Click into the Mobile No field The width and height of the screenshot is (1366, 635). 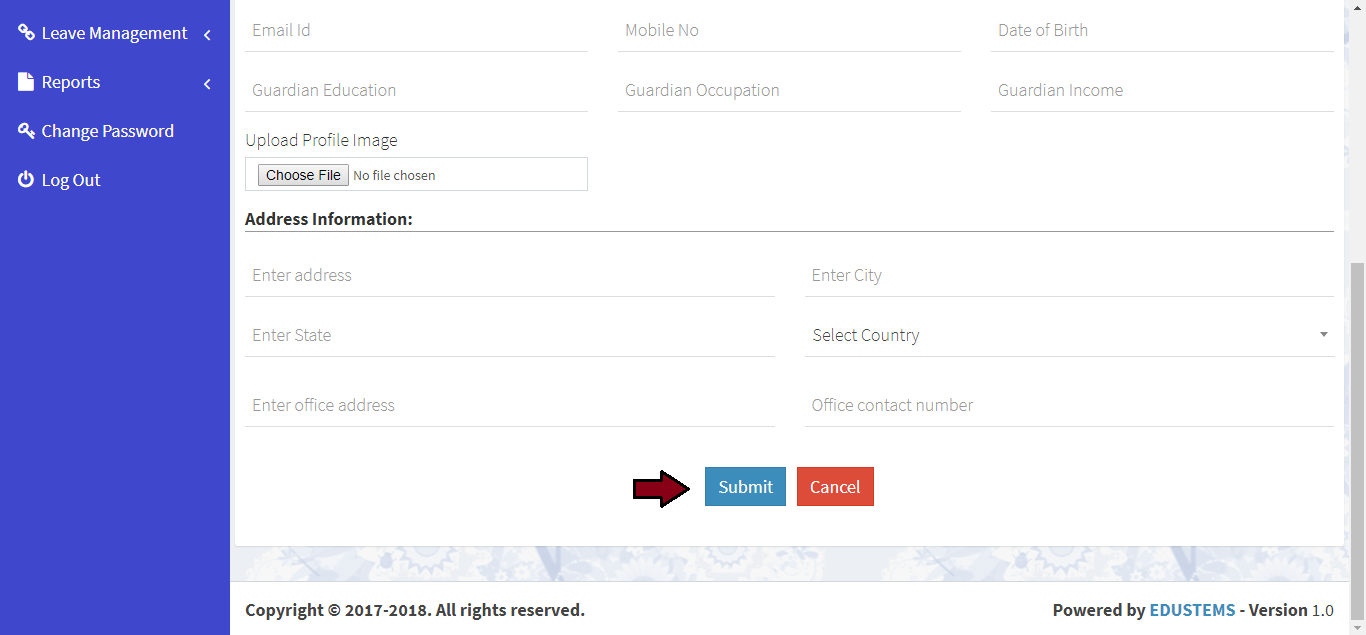click(789, 31)
